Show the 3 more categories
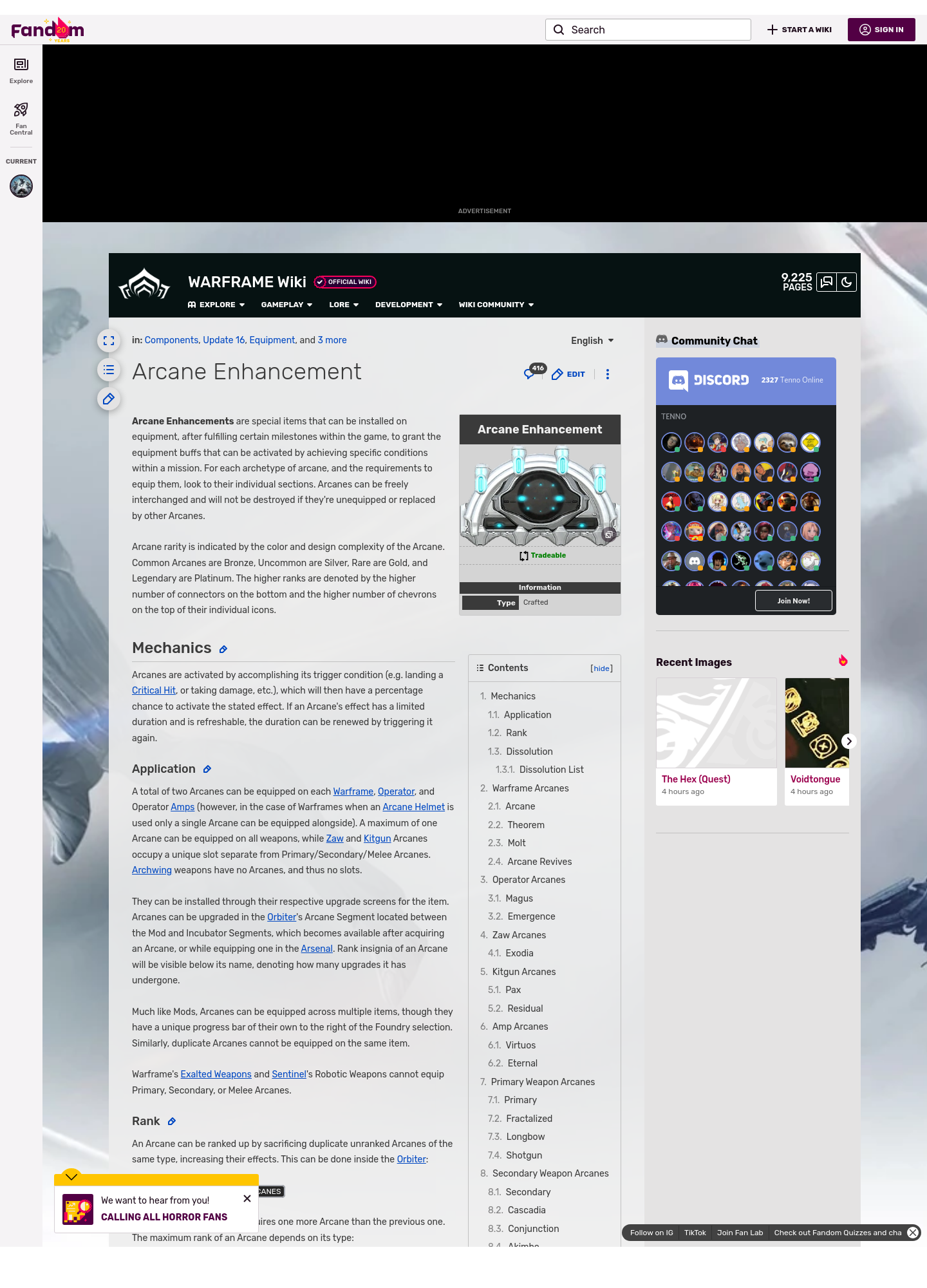927x1288 pixels. click(332, 340)
